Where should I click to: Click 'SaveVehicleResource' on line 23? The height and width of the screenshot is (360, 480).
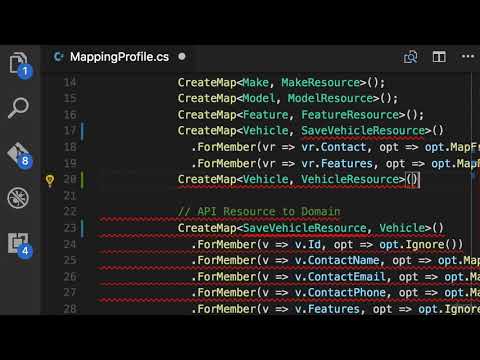pyautogui.click(x=305, y=228)
